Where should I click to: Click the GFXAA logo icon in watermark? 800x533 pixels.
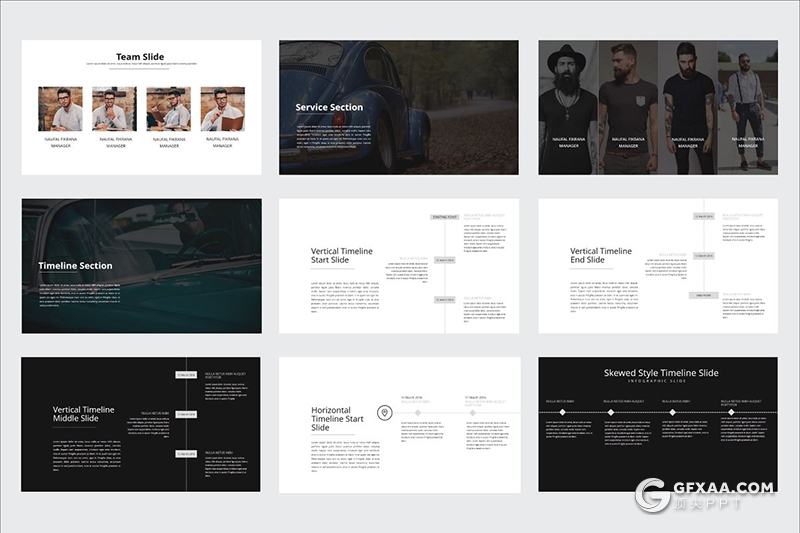(655, 499)
